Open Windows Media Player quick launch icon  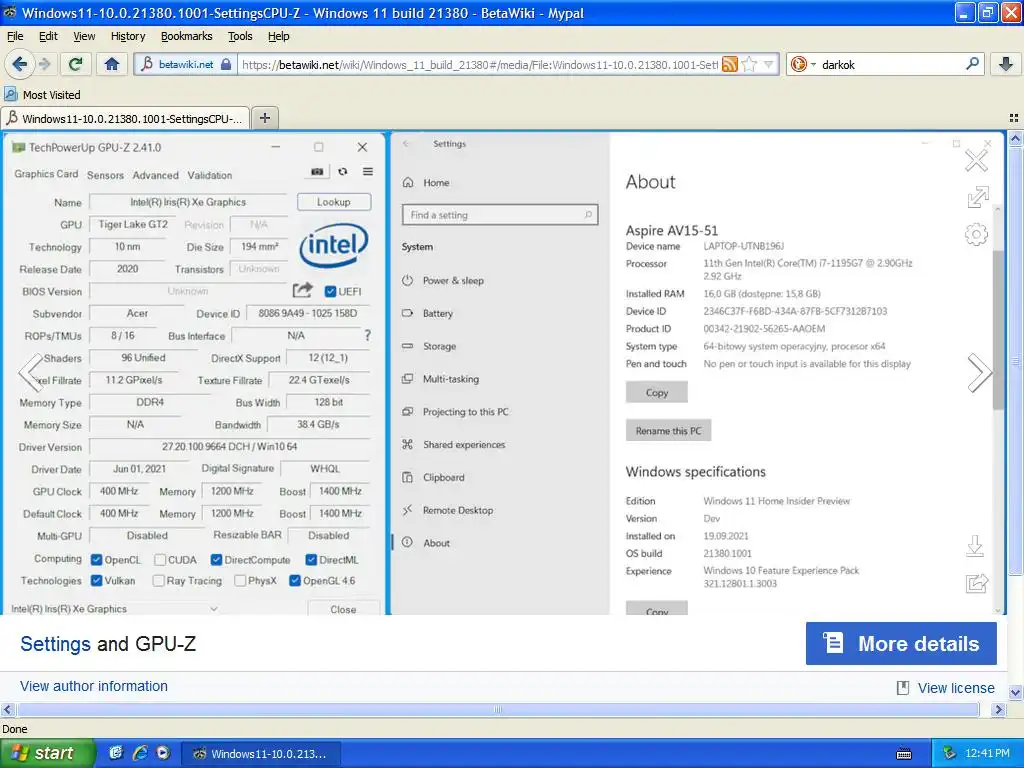tap(163, 752)
